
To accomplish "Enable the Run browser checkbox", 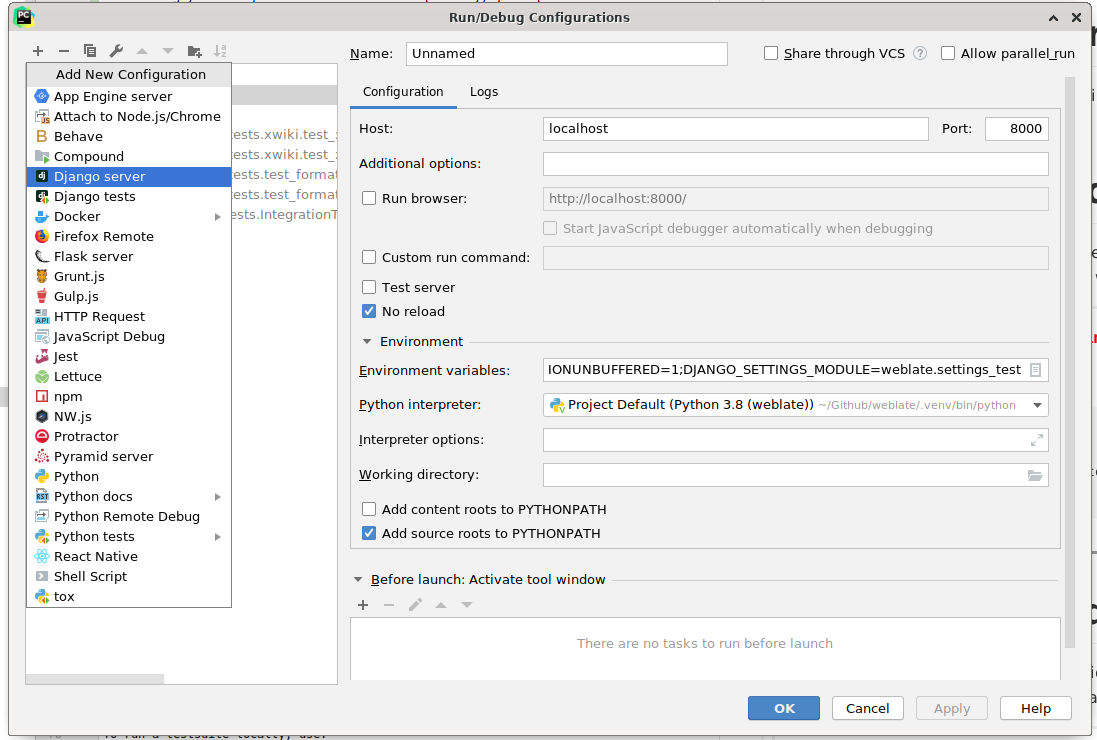I will [369, 198].
